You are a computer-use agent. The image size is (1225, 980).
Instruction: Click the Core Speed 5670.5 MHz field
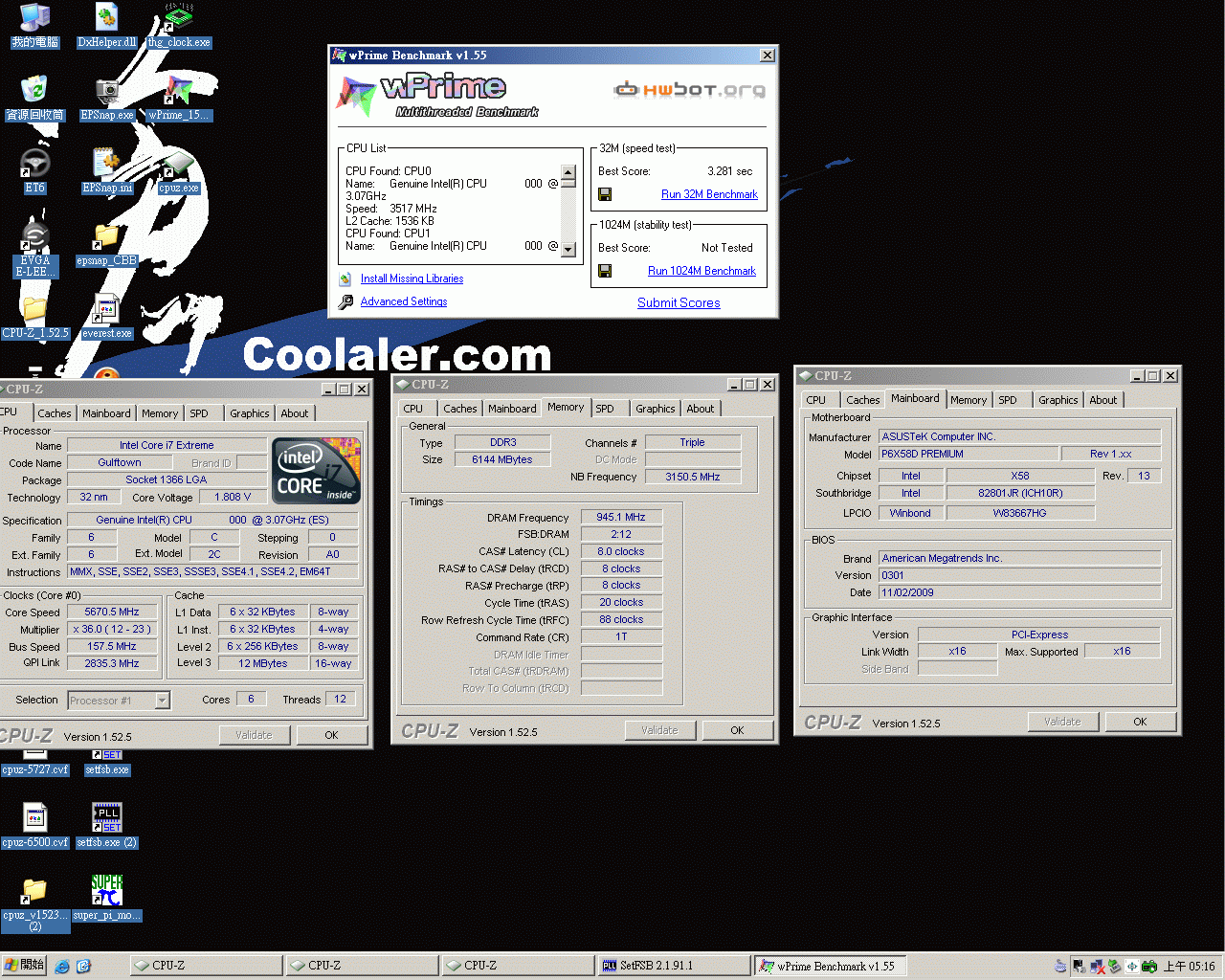(112, 612)
